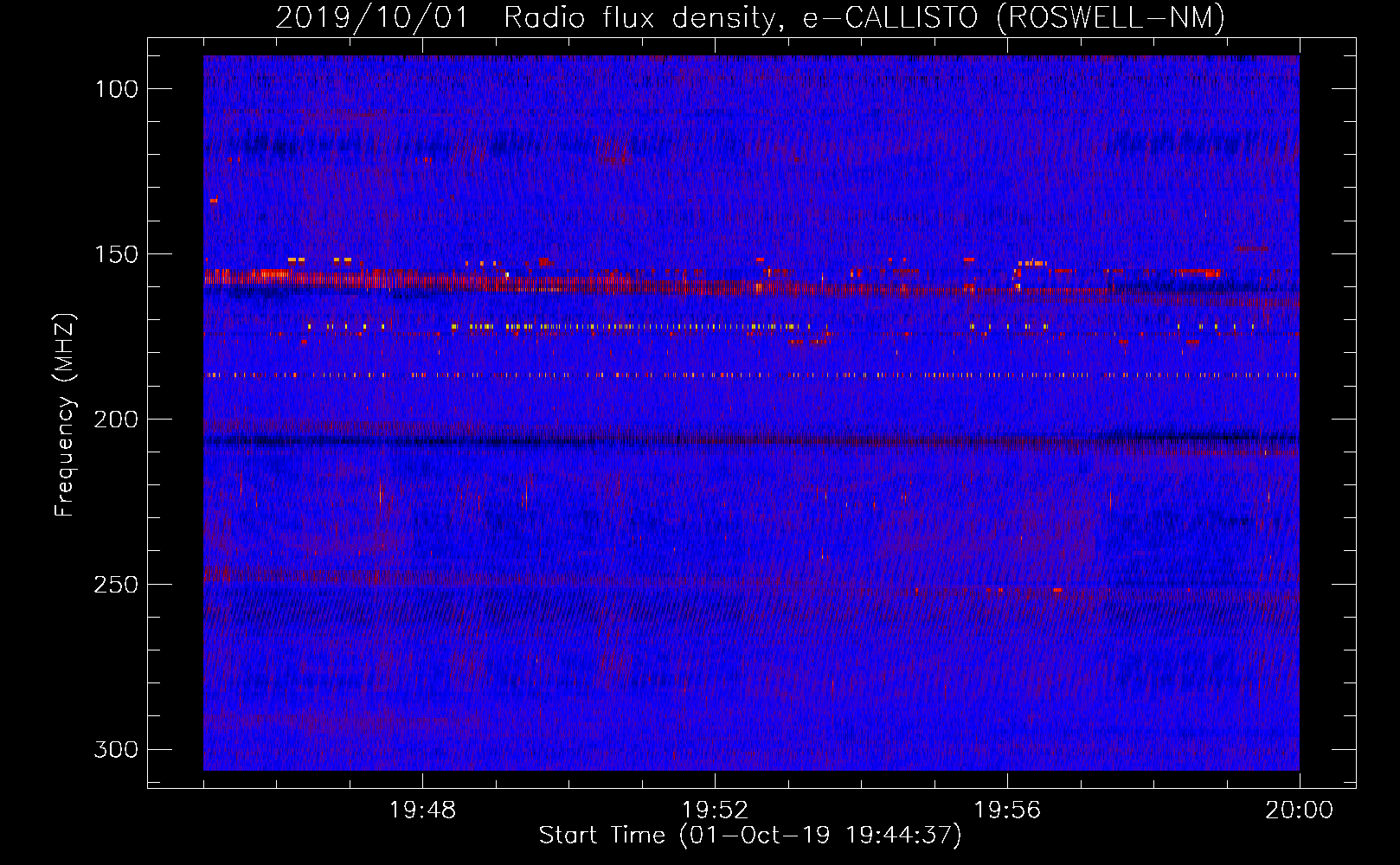The height and width of the screenshot is (865, 1400).
Task: Click the 19:48 time tick label
Action: [x=422, y=811]
